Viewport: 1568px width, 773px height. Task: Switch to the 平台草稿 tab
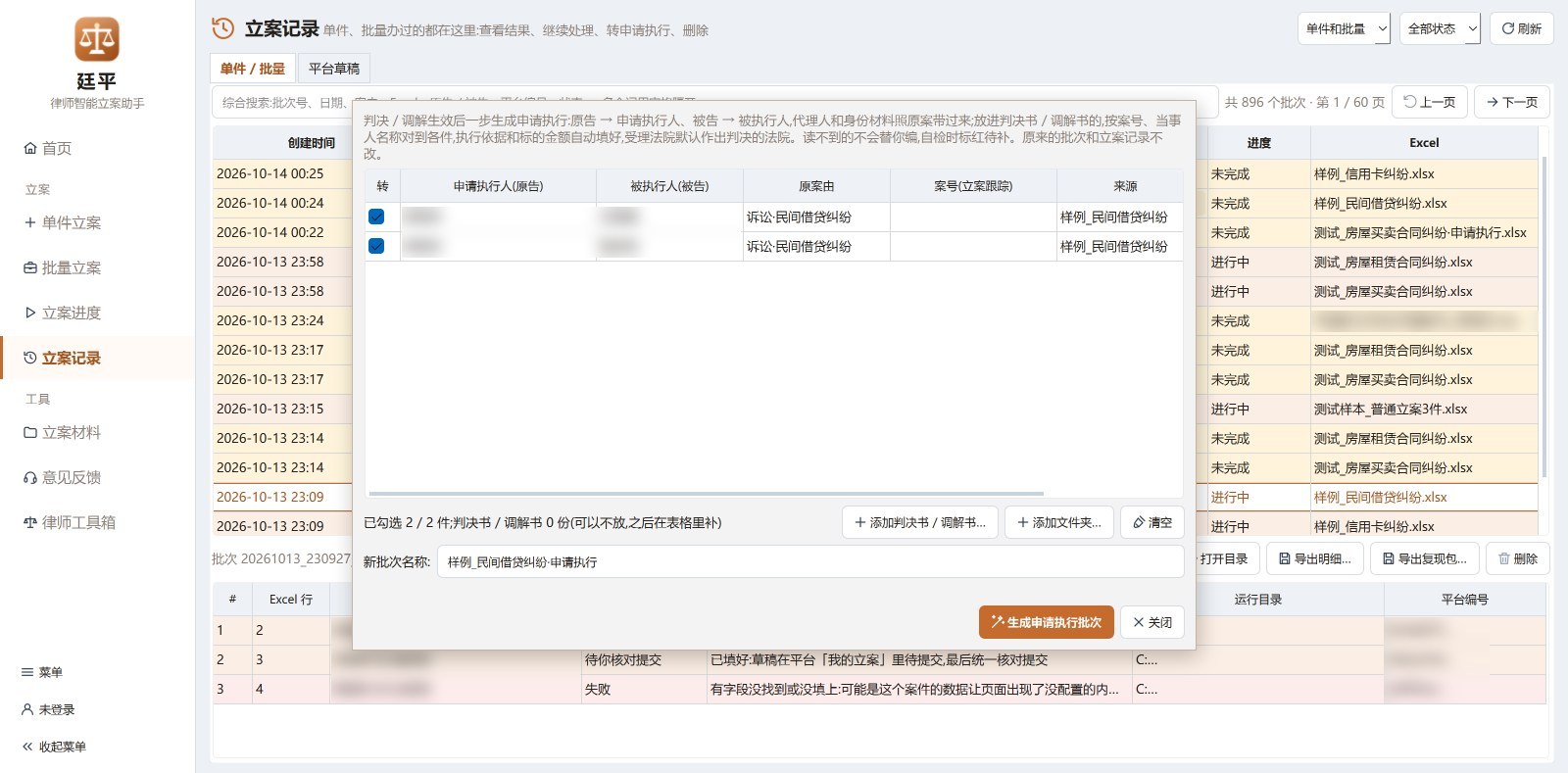[334, 69]
